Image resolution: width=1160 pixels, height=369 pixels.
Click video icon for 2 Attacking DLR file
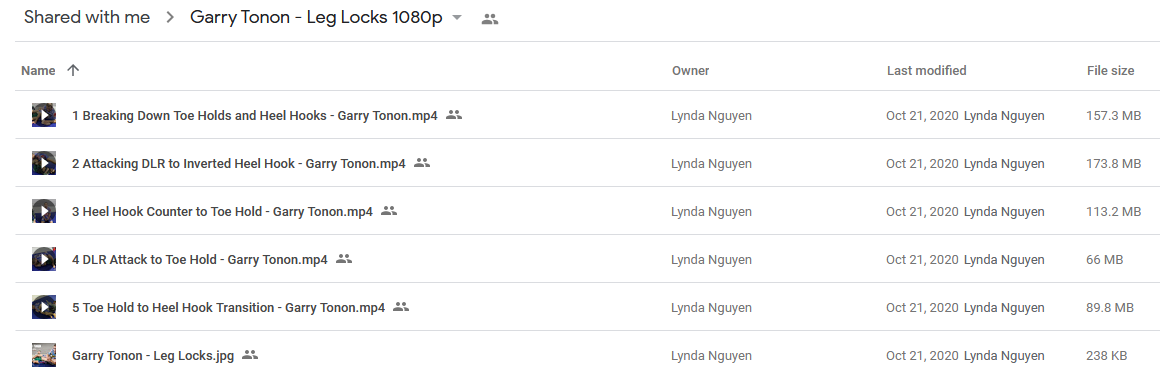click(x=44, y=163)
